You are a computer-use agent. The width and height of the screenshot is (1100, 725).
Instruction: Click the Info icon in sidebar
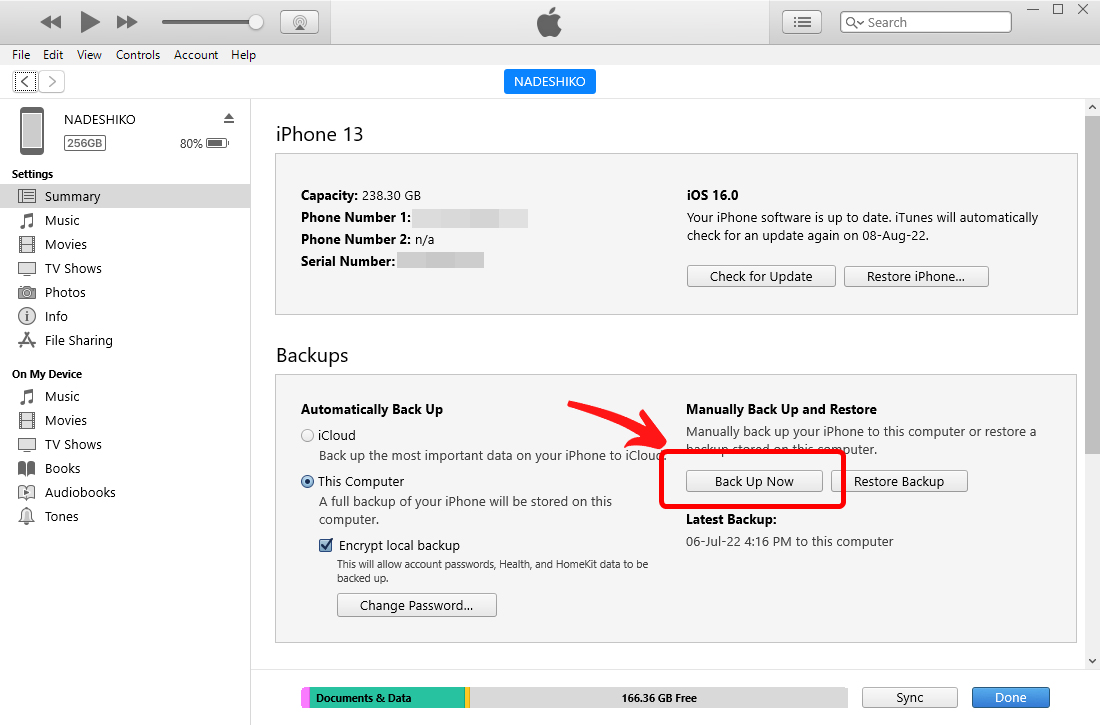click(x=27, y=317)
